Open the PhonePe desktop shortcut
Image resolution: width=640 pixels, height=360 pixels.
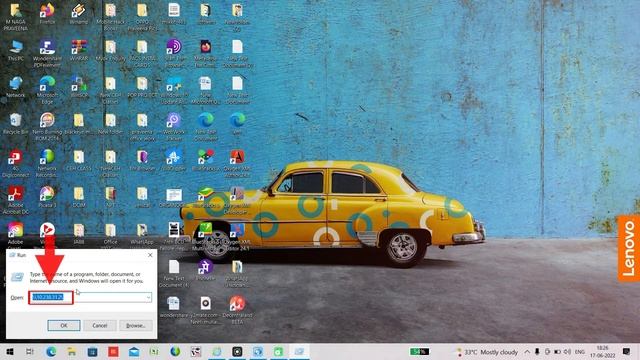(x=205, y=270)
